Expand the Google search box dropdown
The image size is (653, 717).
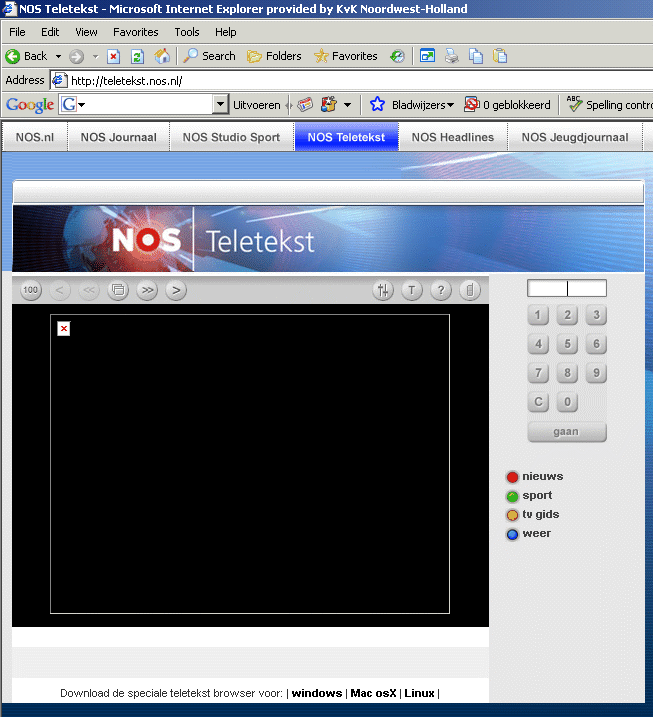[x=221, y=104]
